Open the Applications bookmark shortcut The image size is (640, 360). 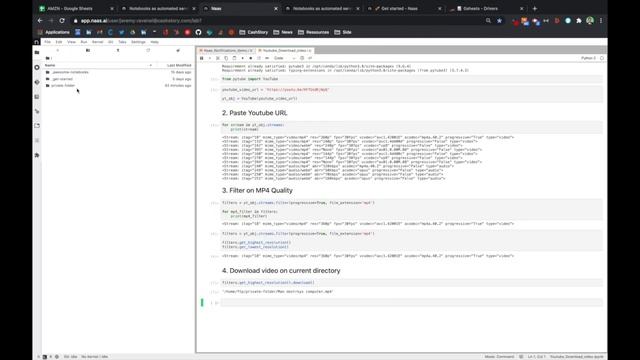tap(53, 32)
